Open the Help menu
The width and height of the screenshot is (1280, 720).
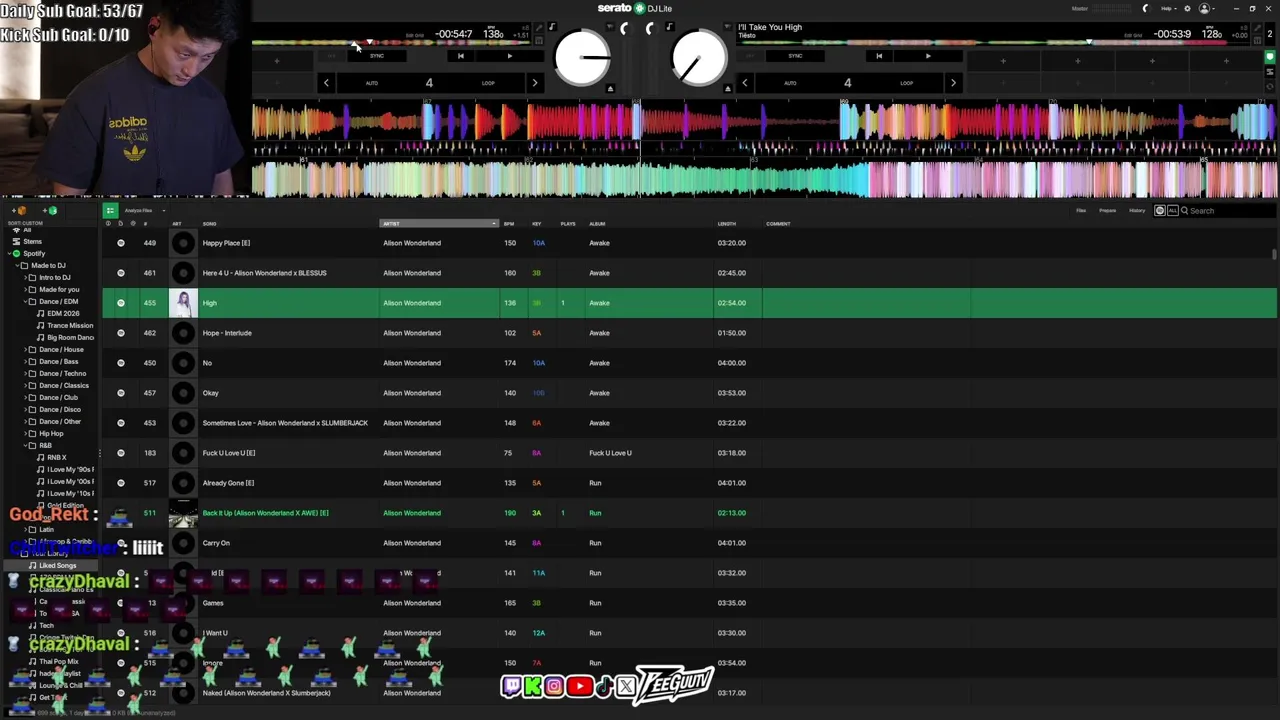[1167, 8]
